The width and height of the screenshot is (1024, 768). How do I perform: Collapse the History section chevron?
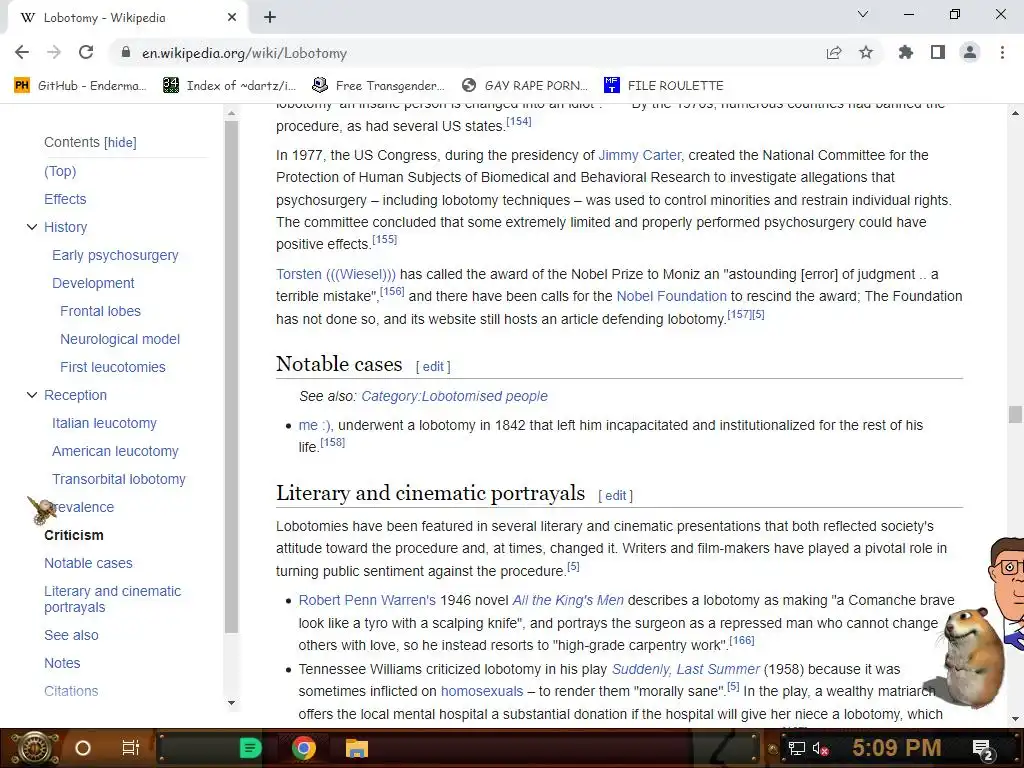(x=31, y=227)
